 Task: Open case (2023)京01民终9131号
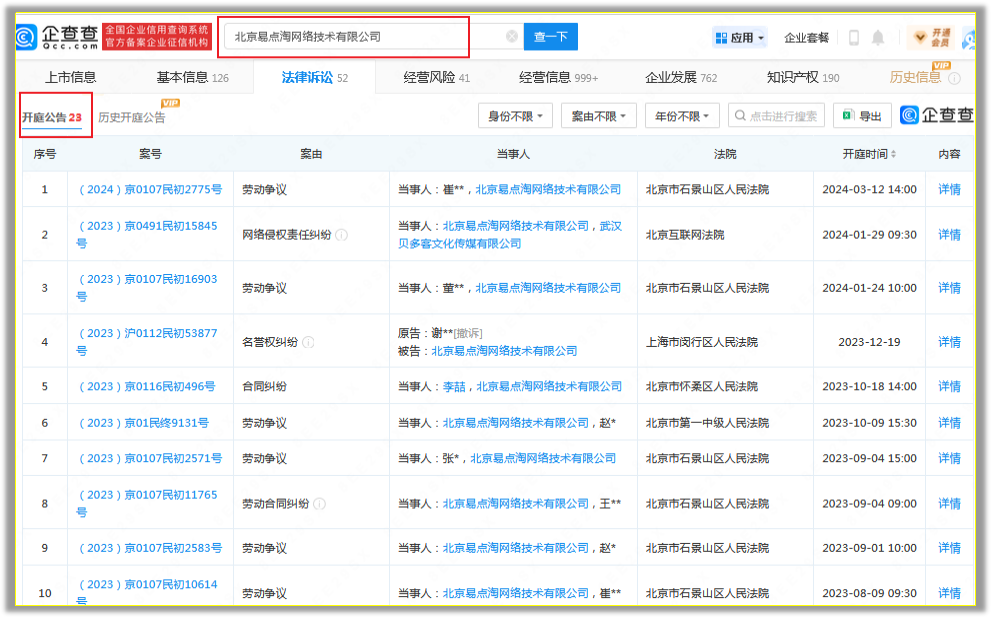click(143, 423)
